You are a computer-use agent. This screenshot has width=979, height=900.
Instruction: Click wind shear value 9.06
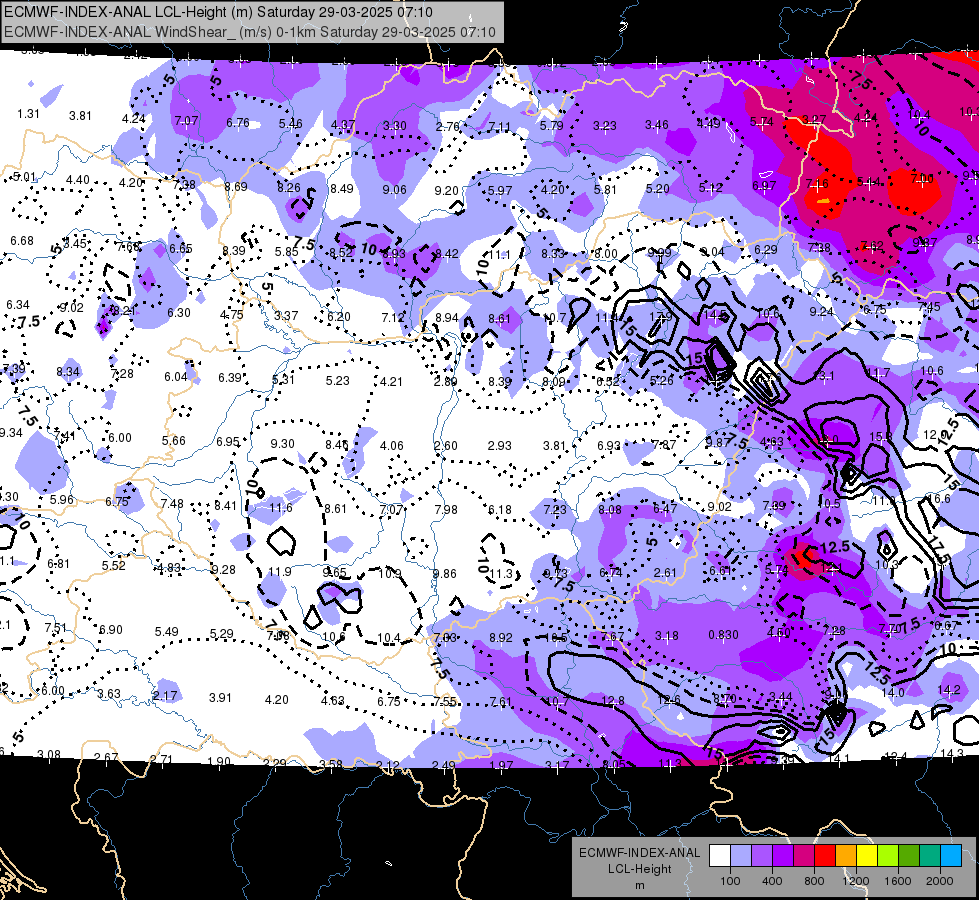pos(395,190)
